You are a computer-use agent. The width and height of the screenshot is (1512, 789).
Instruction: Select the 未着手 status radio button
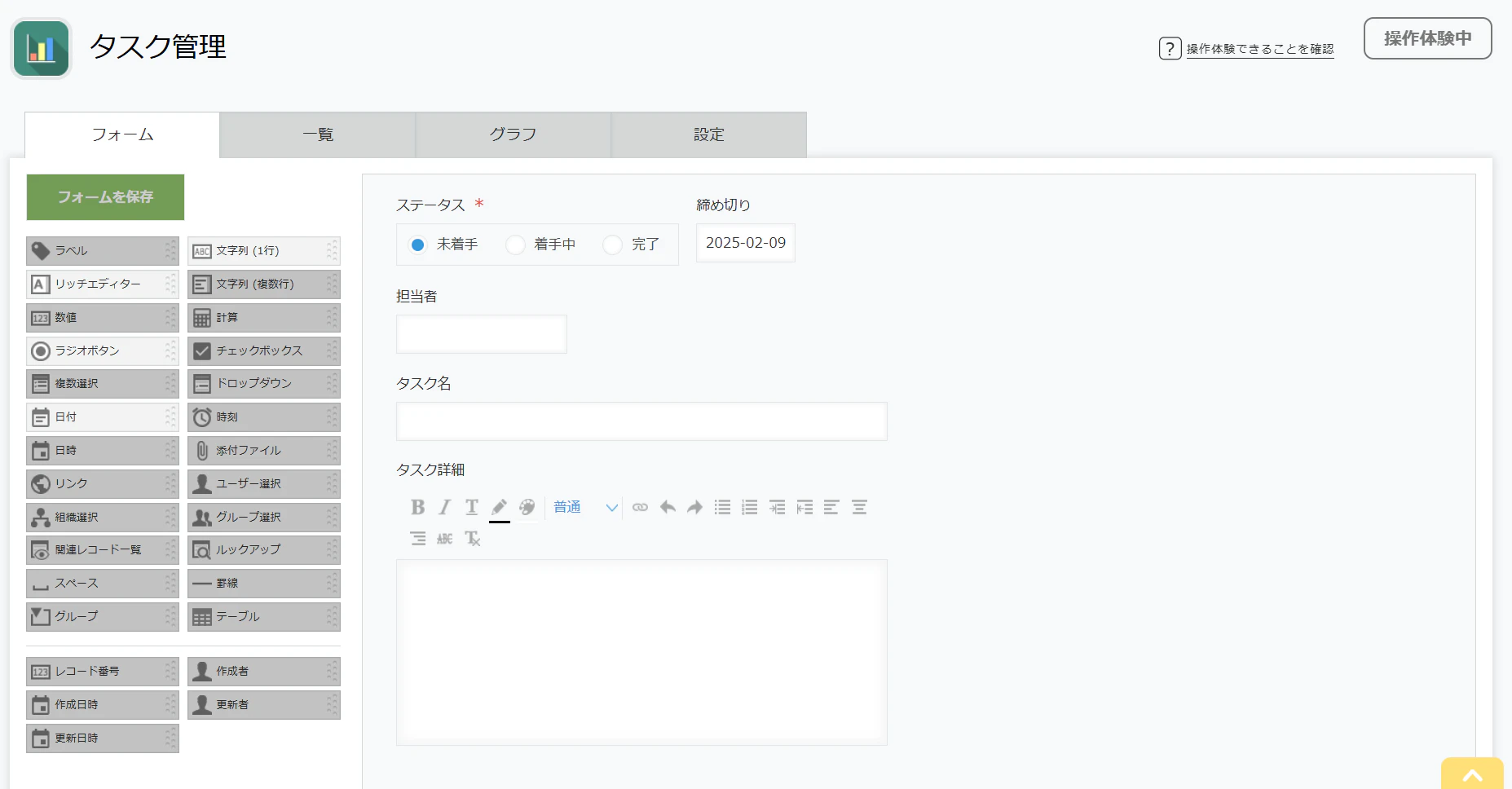coord(418,245)
